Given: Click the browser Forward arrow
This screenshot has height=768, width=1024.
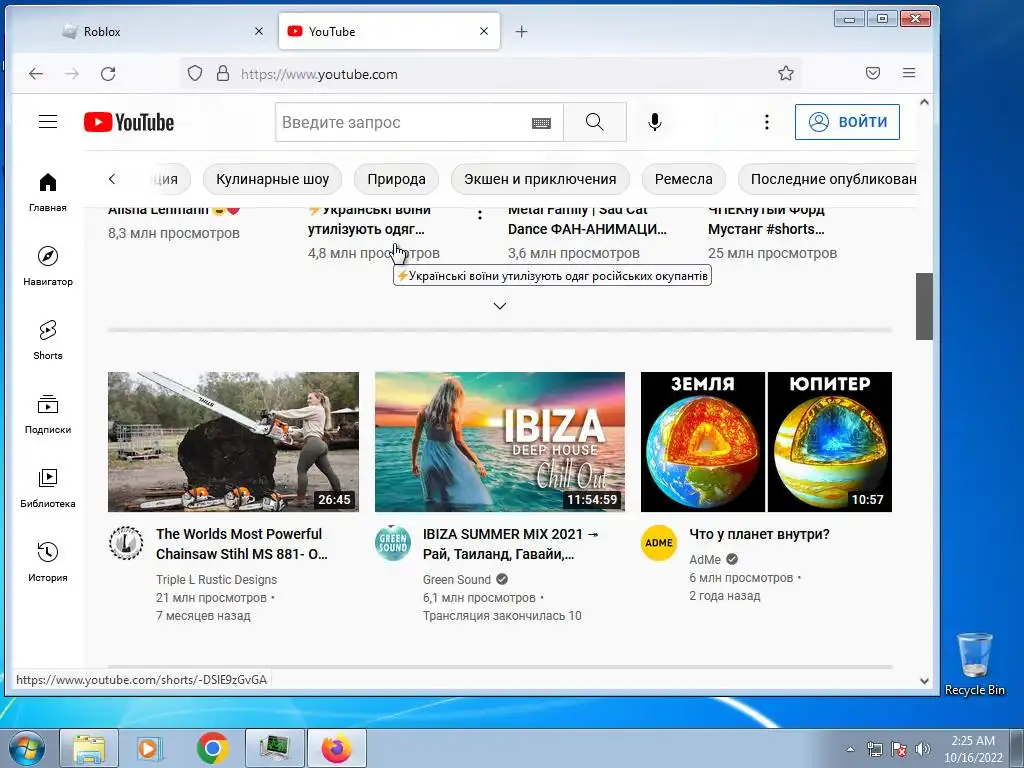Looking at the screenshot, I should click(x=72, y=74).
